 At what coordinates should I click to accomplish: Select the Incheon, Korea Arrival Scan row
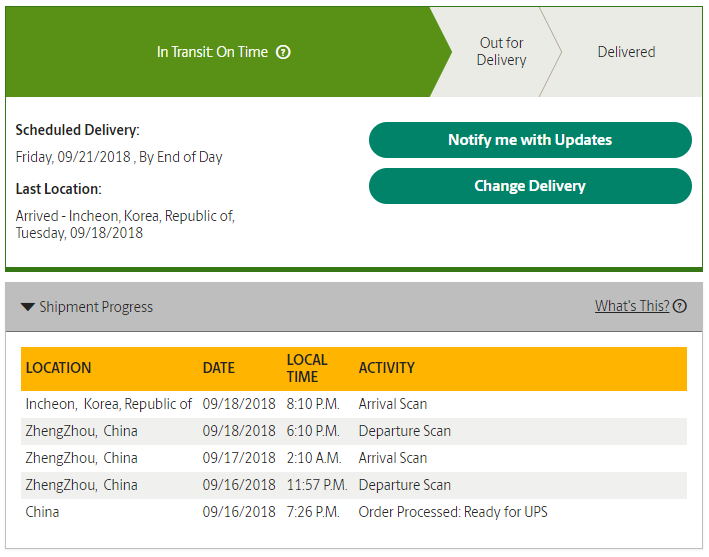coord(354,404)
